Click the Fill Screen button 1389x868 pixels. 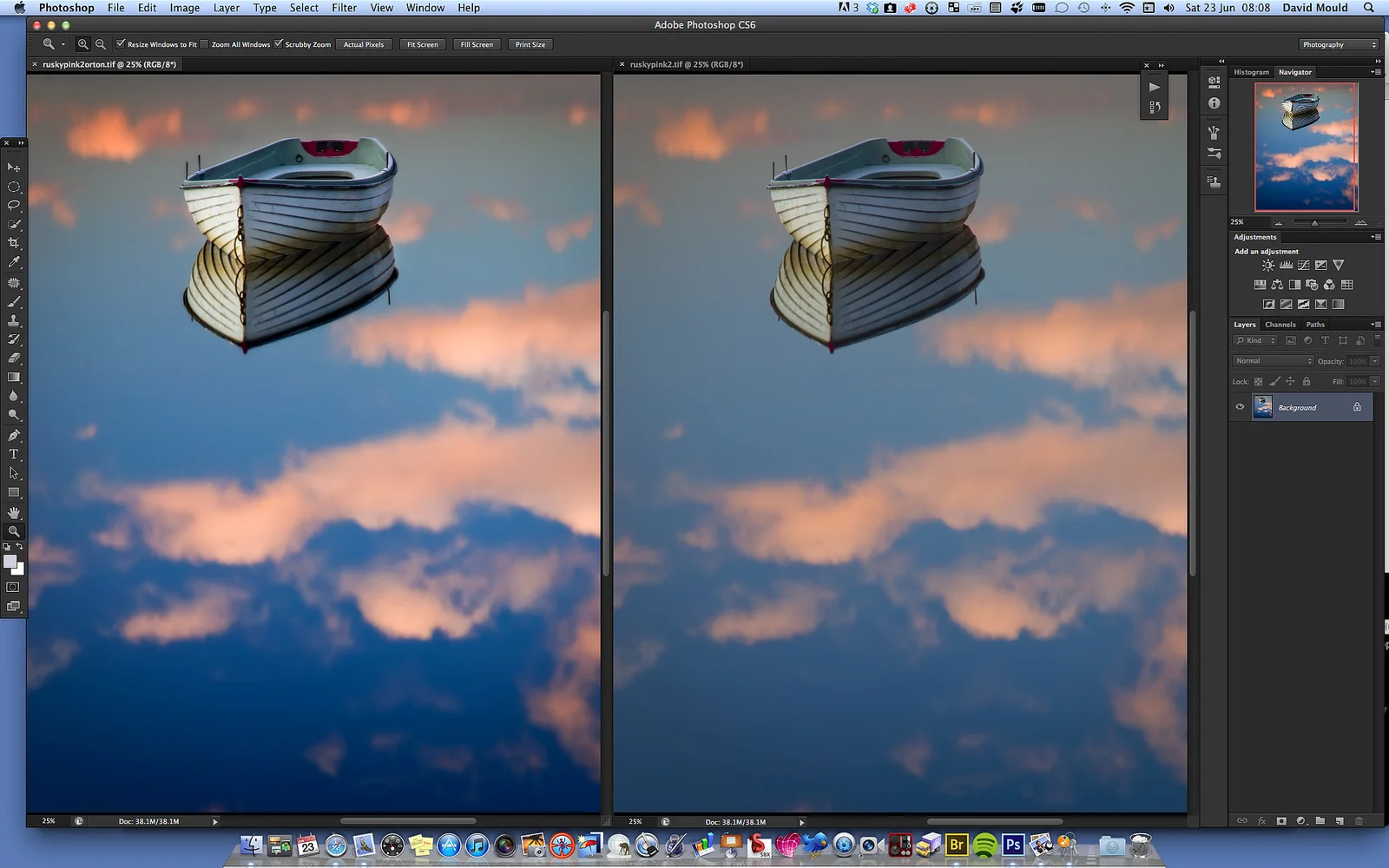tap(477, 44)
